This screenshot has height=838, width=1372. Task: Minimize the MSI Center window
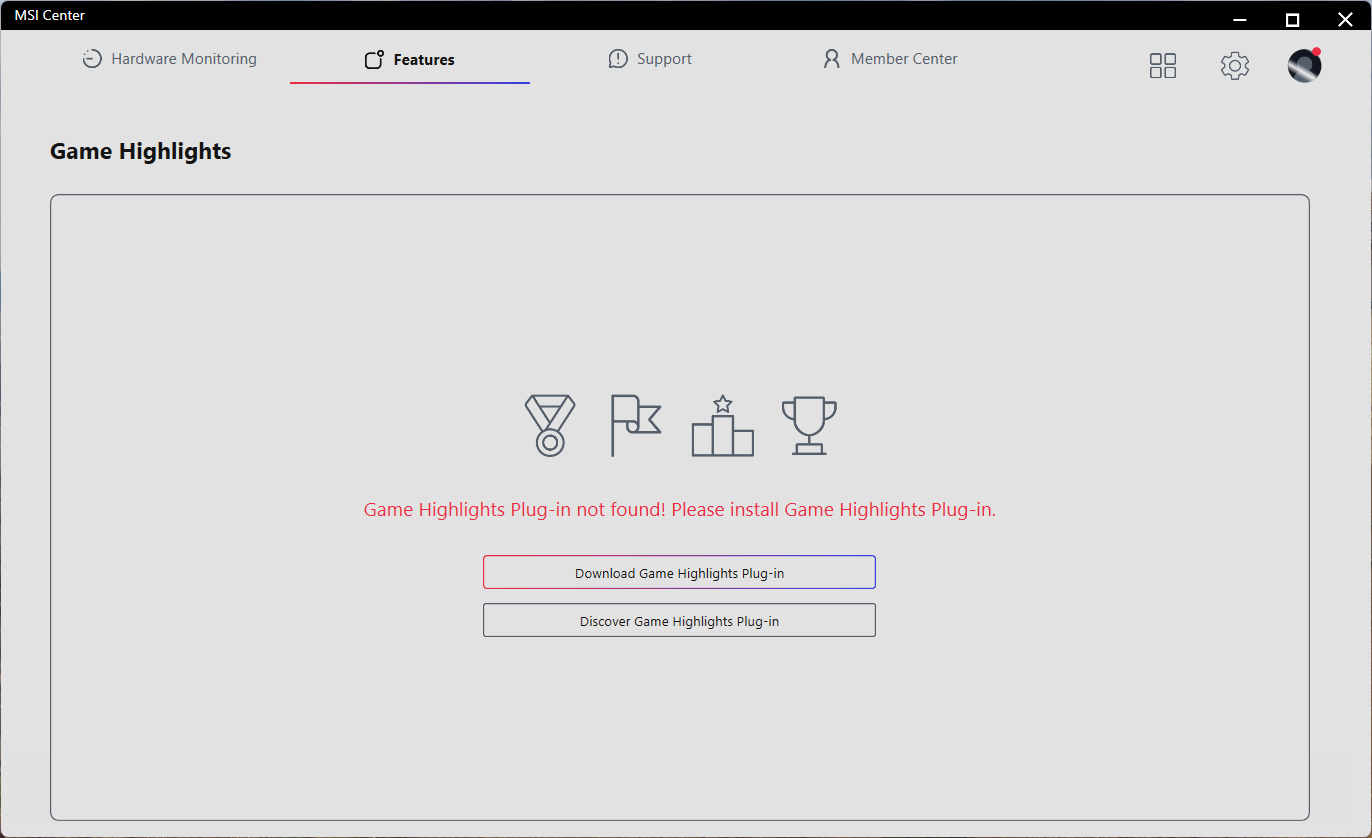point(1240,19)
